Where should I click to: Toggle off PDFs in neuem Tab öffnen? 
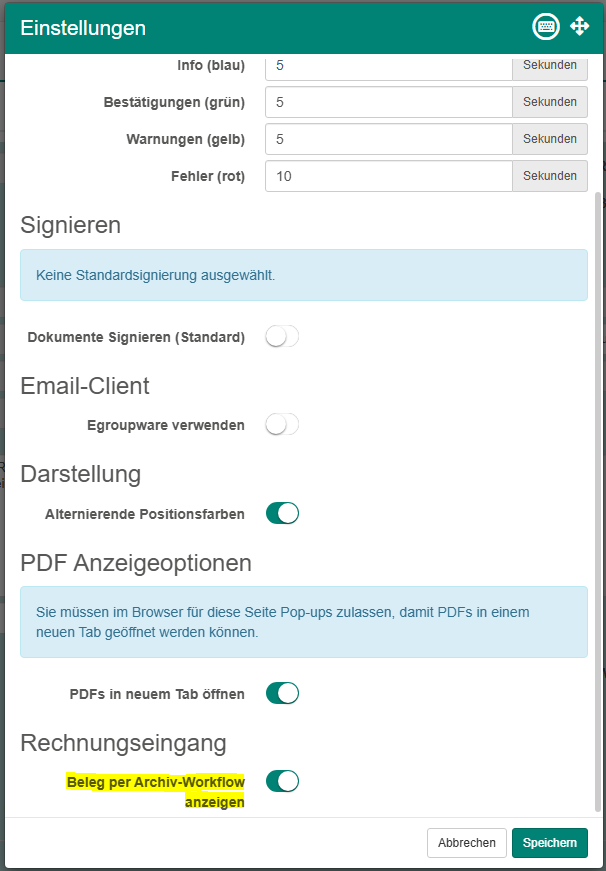tap(282, 693)
